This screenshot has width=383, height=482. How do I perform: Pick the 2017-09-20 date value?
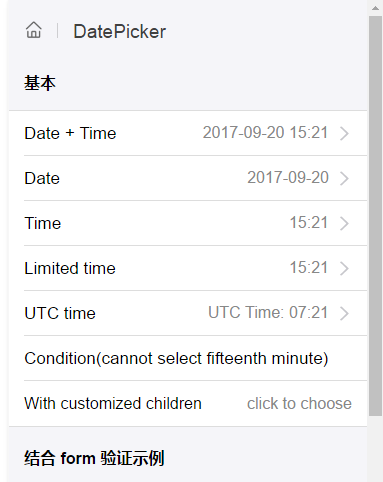288,178
